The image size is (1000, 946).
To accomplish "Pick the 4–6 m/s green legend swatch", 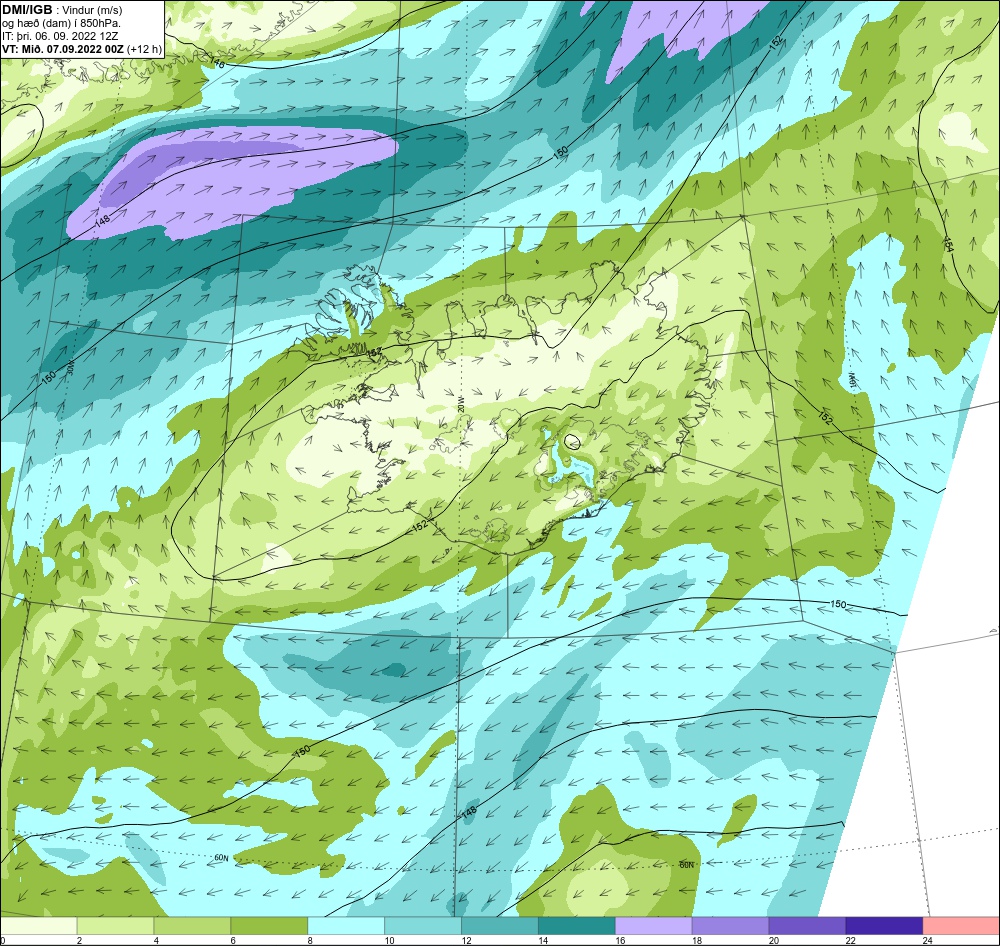I will click(193, 926).
